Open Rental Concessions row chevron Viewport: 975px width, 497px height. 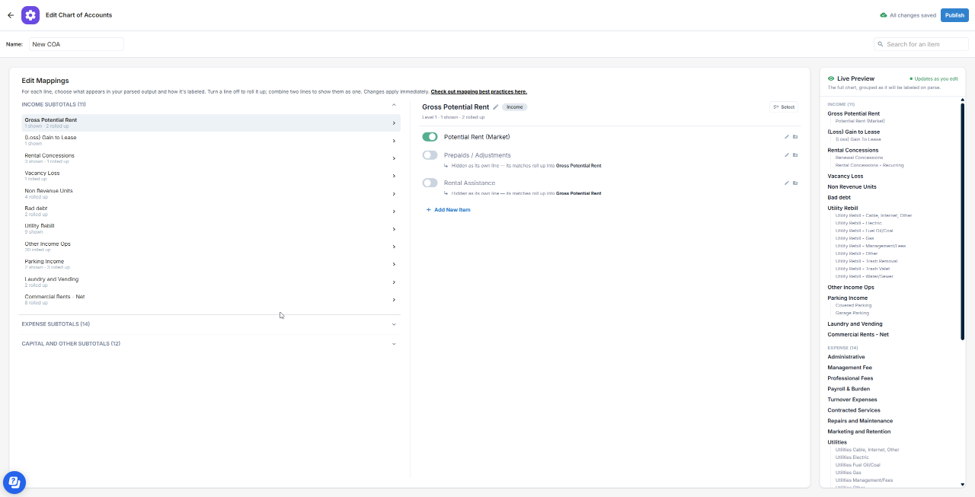(394, 159)
